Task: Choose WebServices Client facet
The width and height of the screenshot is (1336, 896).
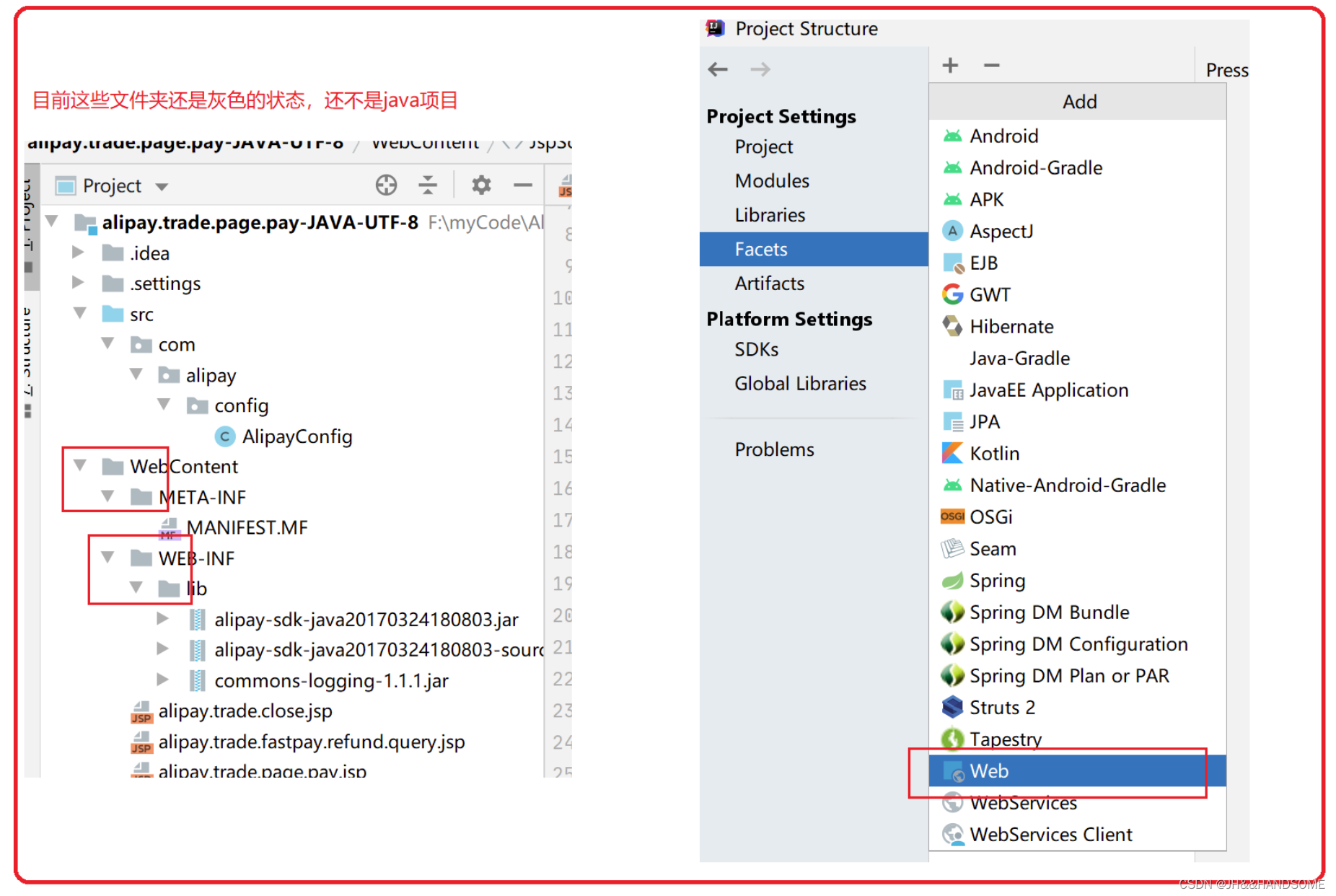Action: pos(1077,834)
